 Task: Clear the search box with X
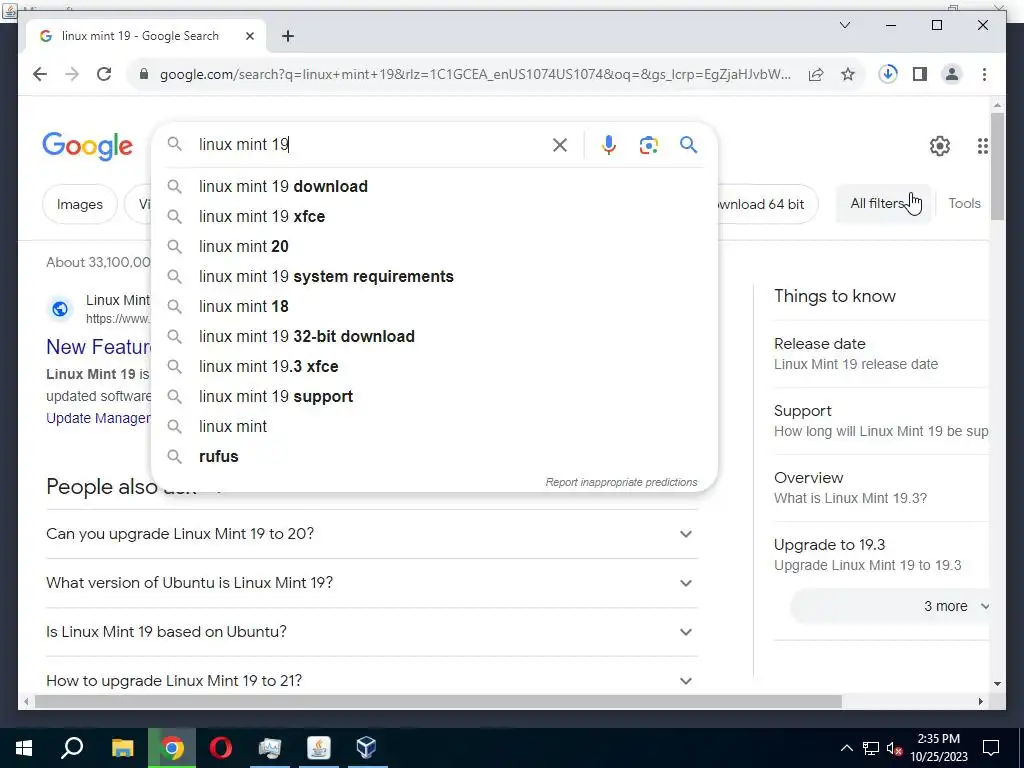[560, 145]
